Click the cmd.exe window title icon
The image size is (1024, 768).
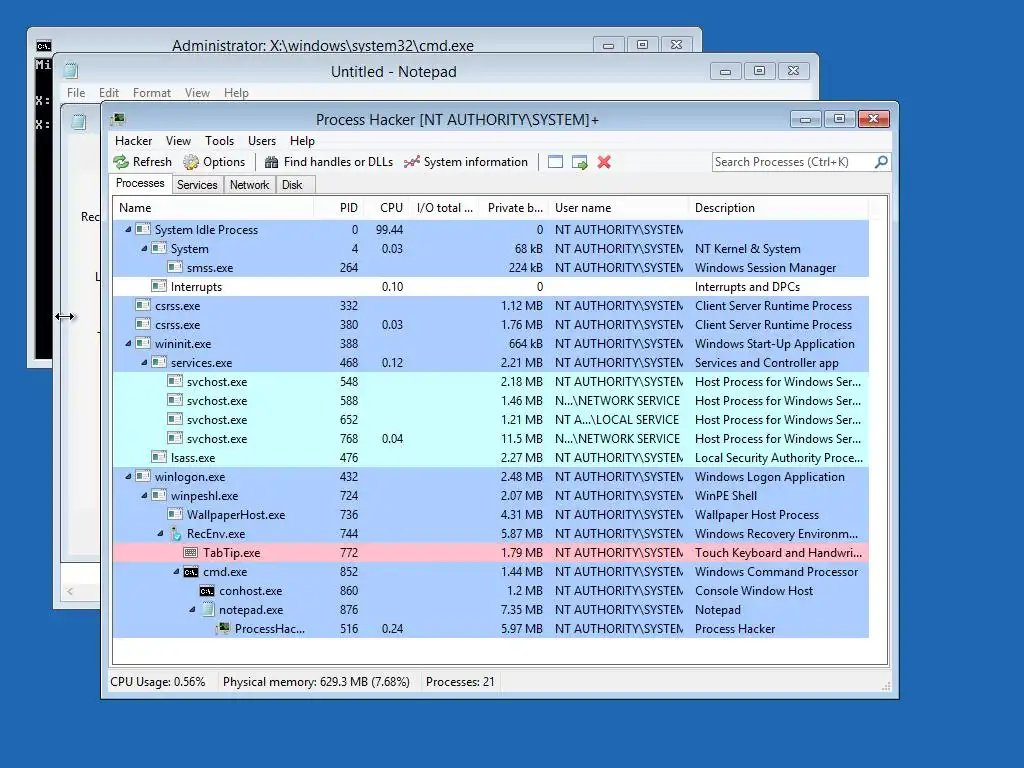44,46
